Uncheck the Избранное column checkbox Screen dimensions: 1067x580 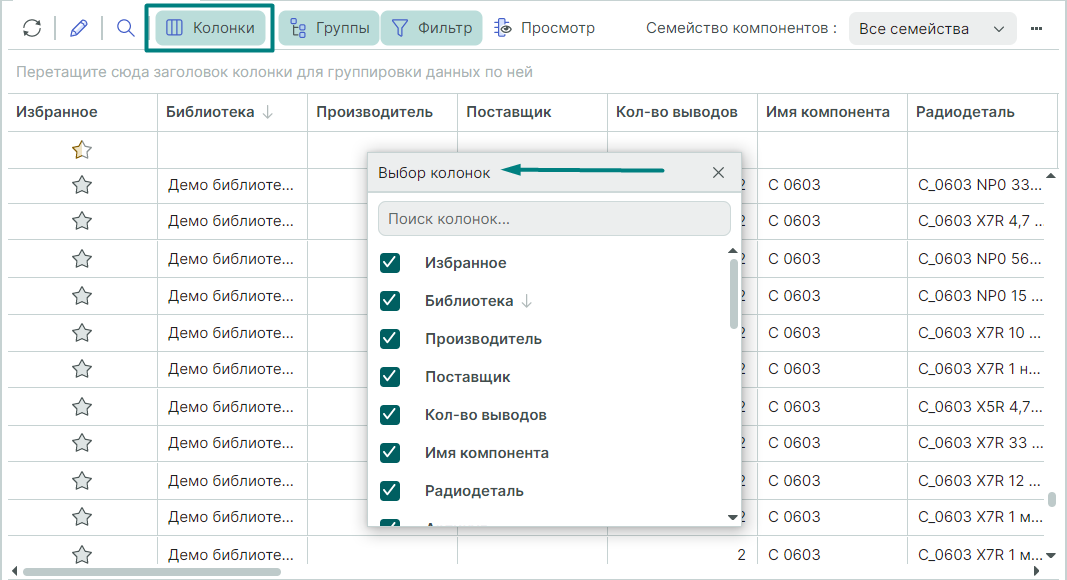390,263
